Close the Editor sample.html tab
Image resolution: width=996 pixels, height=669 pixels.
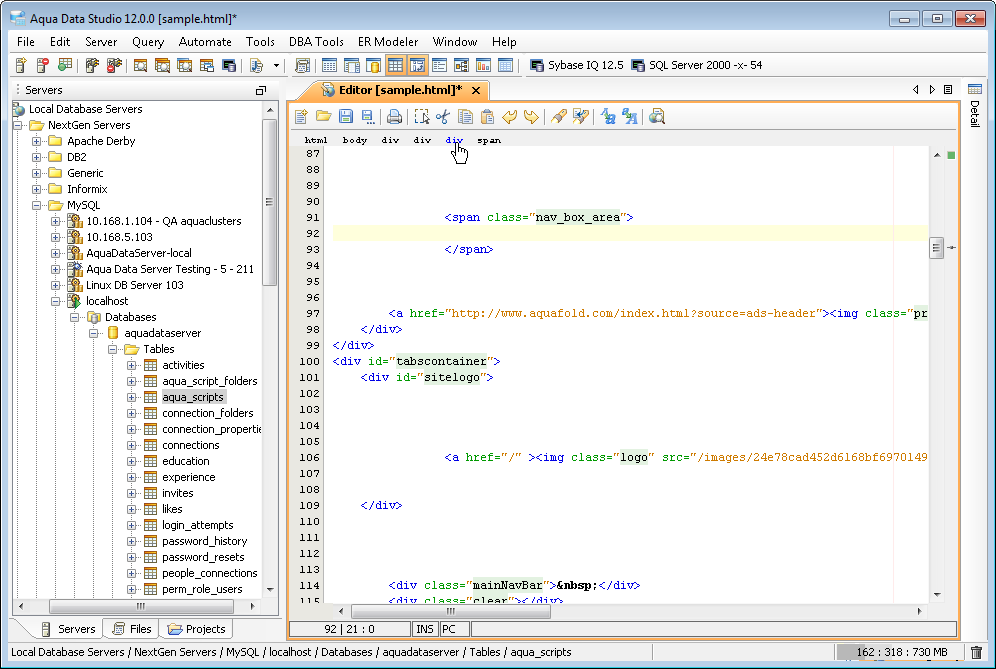(x=476, y=90)
